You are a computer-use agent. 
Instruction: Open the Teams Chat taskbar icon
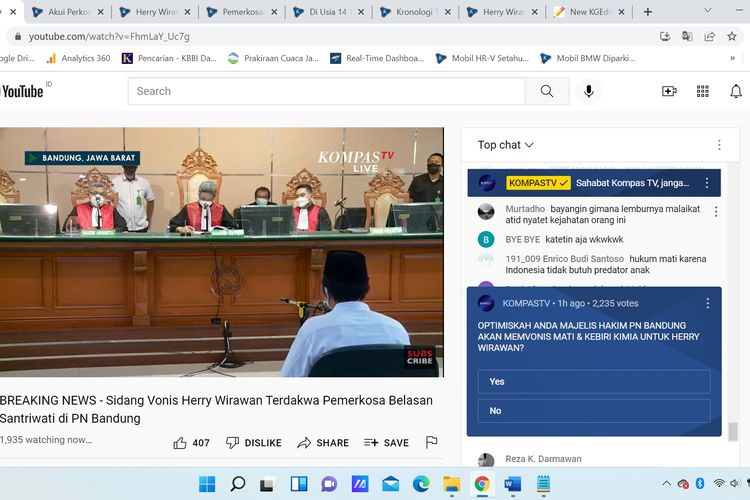tap(329, 484)
